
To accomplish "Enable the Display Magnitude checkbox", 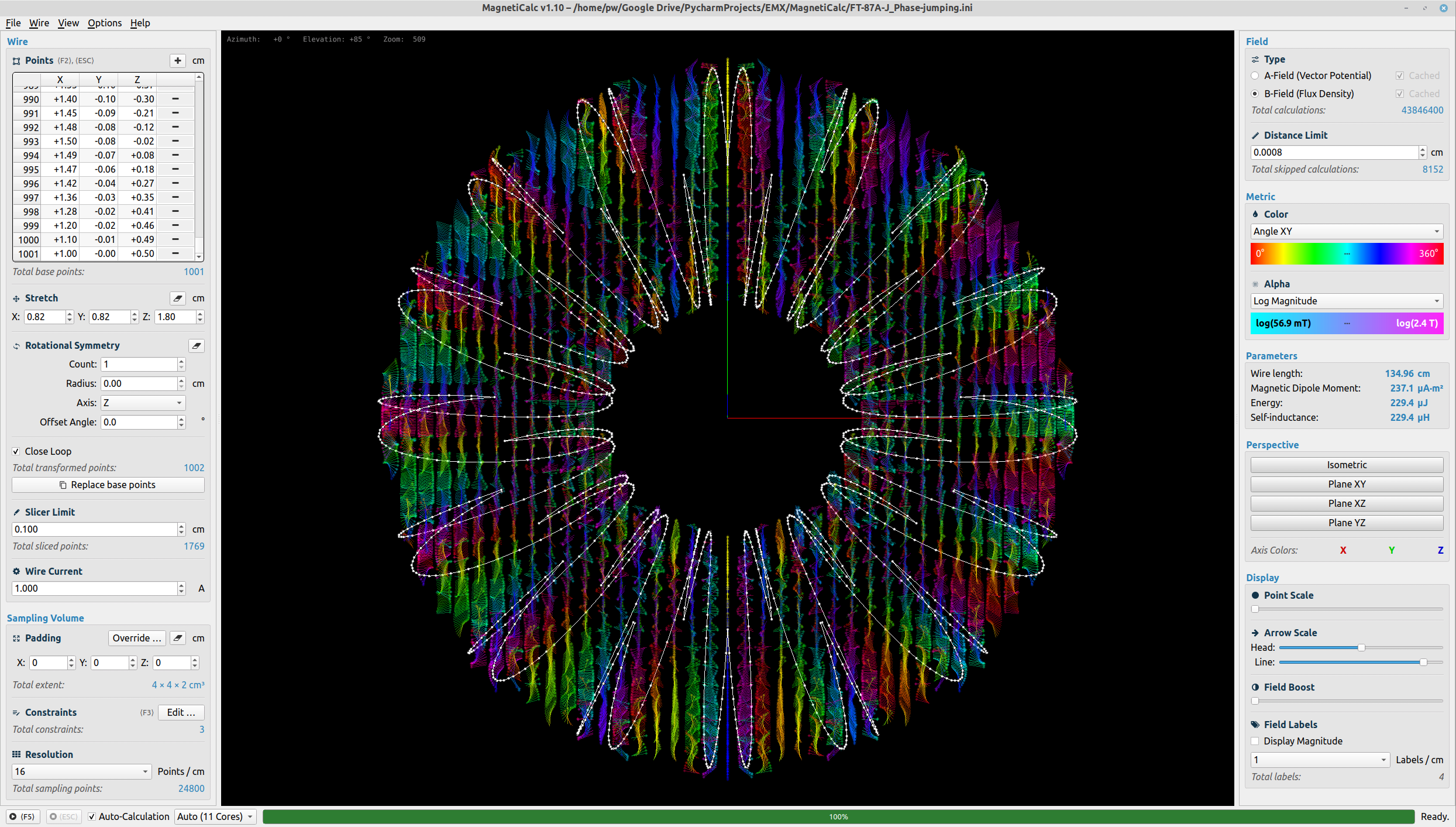I will 1255,740.
